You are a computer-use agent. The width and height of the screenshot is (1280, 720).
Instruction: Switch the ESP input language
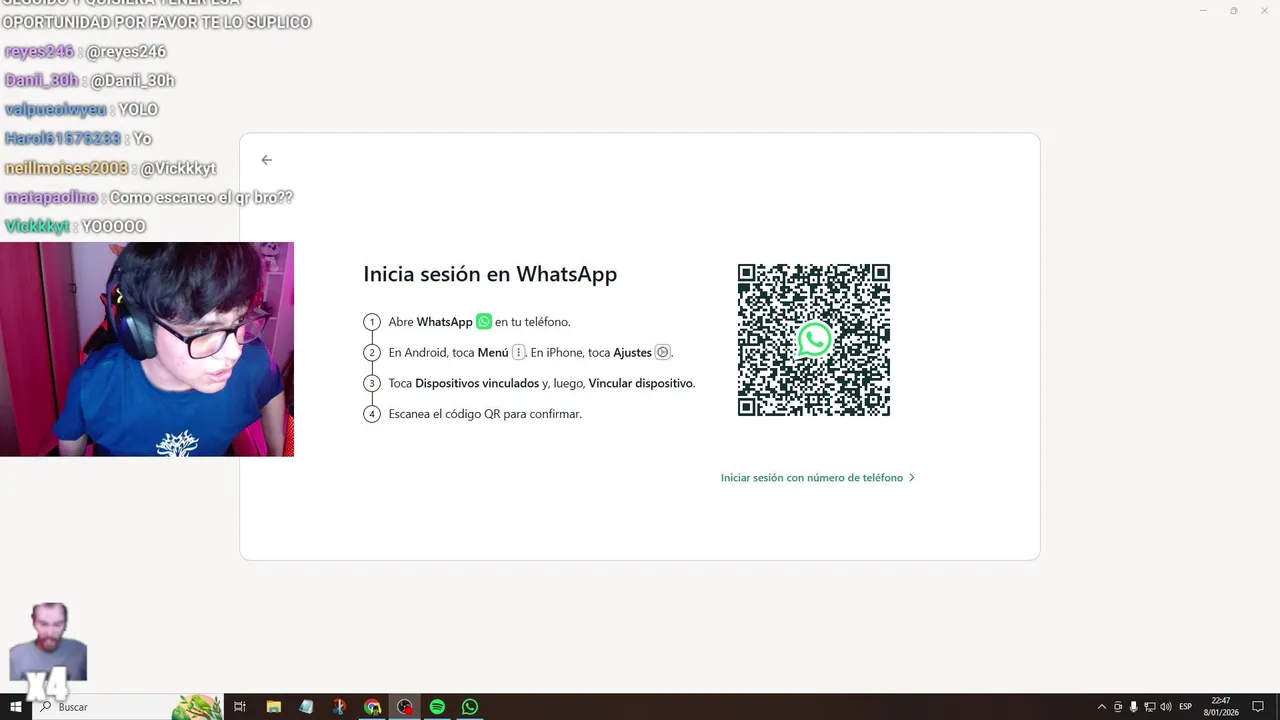coord(1186,707)
